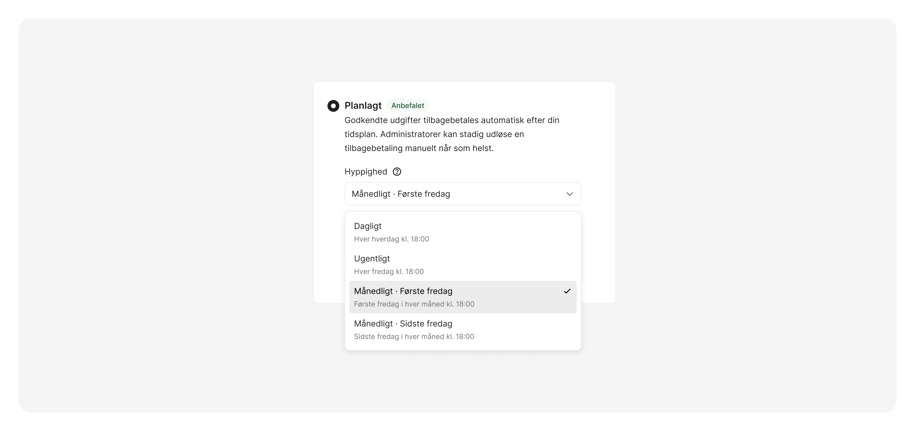The width and height of the screenshot is (915, 431).
Task: Click the description text about Godkendte udgifter
Action: click(x=452, y=134)
